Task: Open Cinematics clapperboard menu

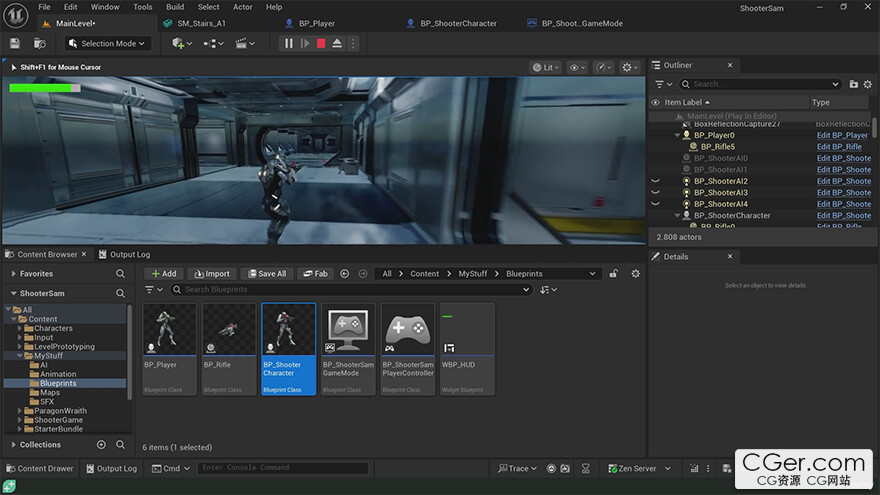Action: 245,43
